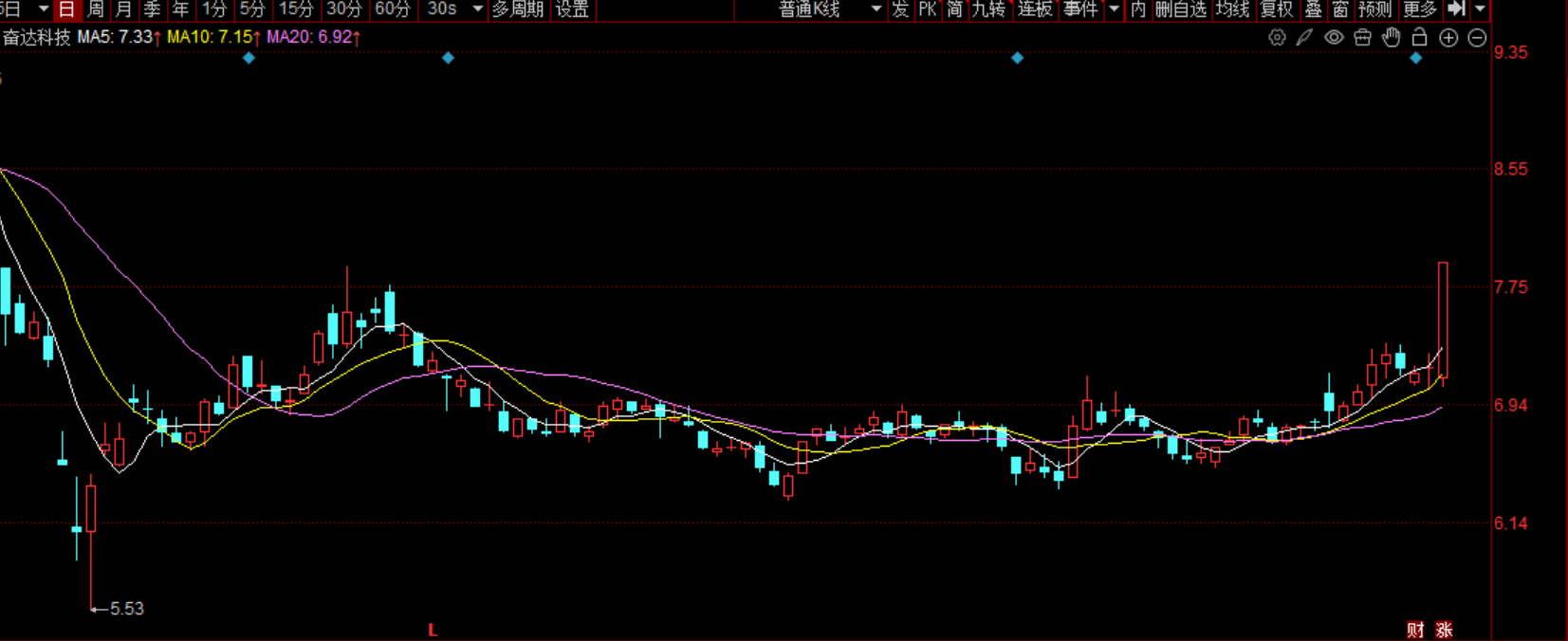This screenshot has height=641, width=1568.
Task: Click the 窗 window button
Action: click(1340, 9)
